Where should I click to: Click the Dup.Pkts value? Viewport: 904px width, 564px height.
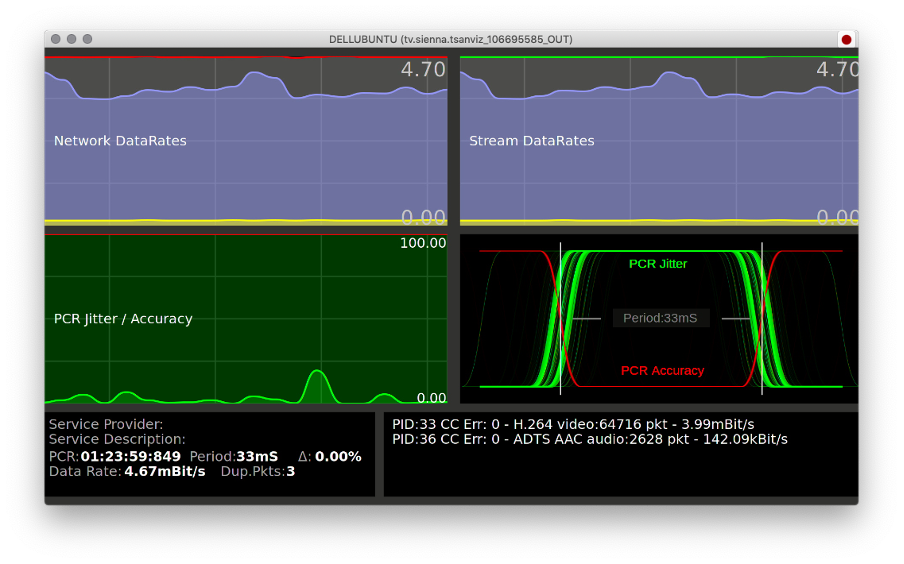pos(290,471)
